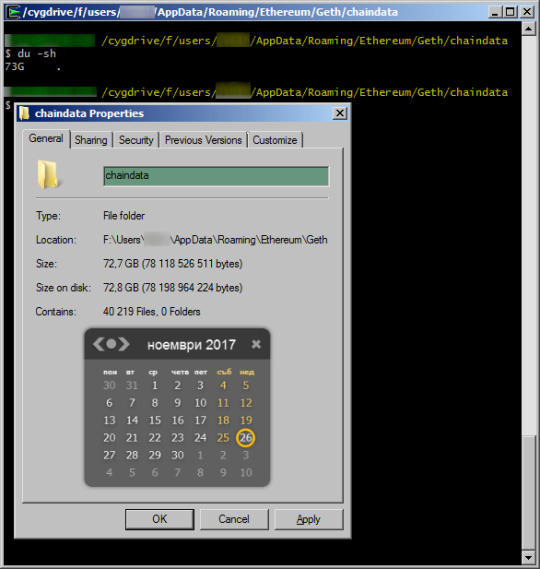This screenshot has width=540, height=569.
Task: Go to next month in calendar
Action: (124, 344)
